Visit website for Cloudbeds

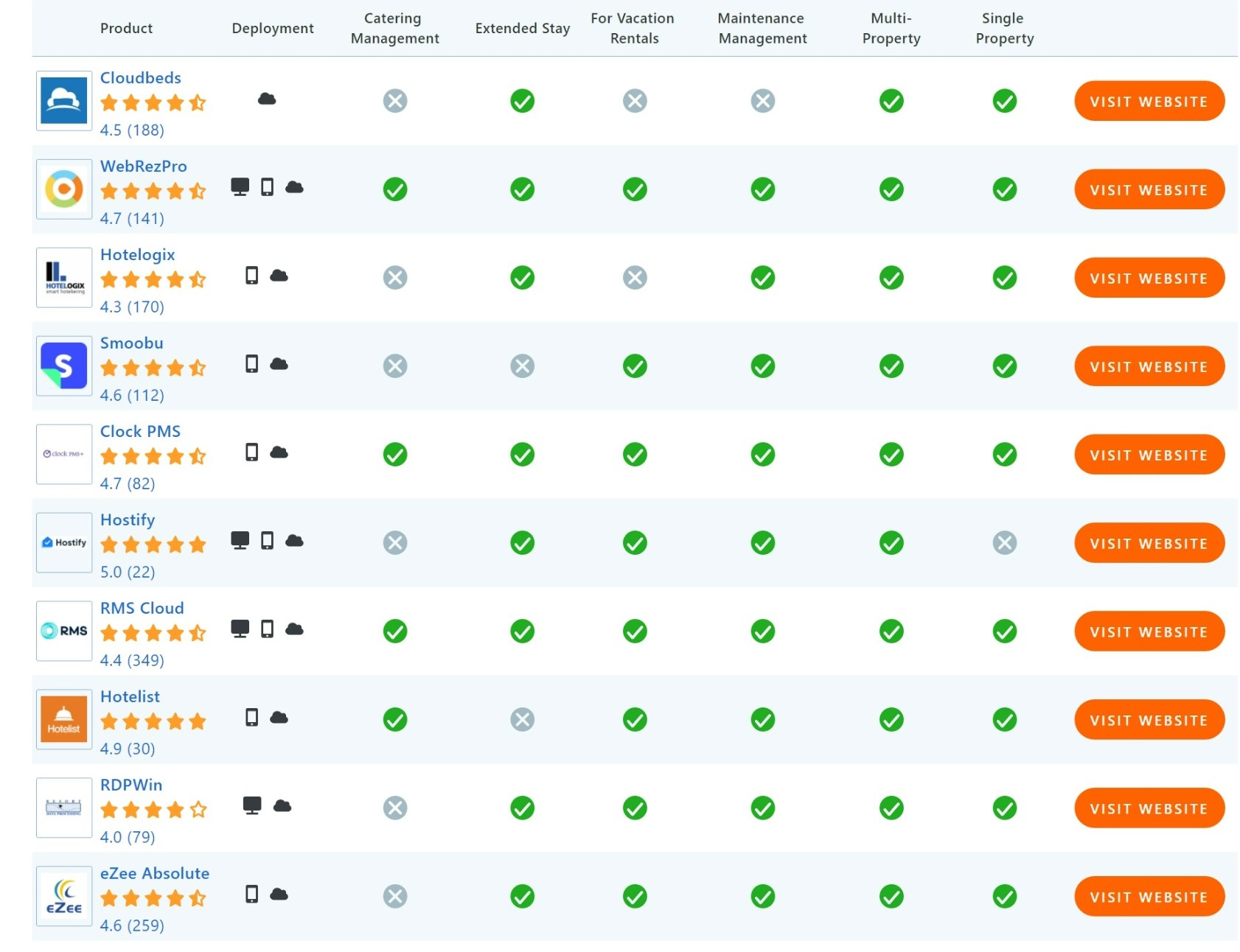[x=1149, y=101]
